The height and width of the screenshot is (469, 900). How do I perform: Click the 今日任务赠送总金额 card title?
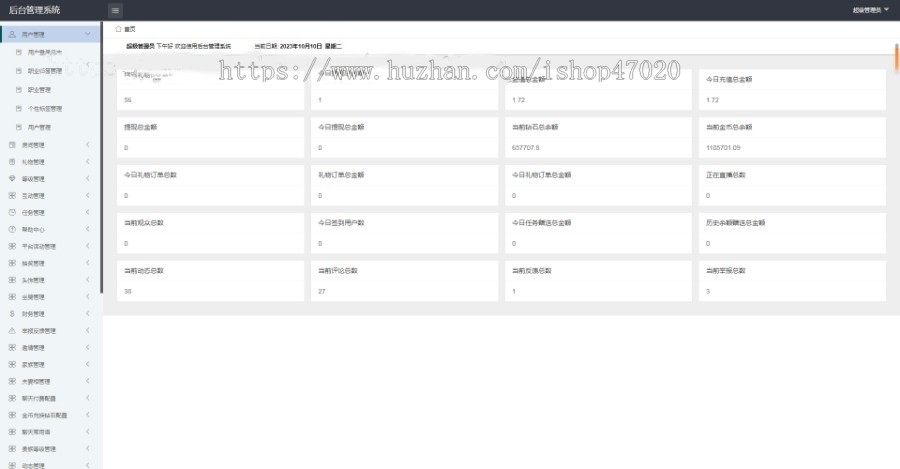point(541,223)
